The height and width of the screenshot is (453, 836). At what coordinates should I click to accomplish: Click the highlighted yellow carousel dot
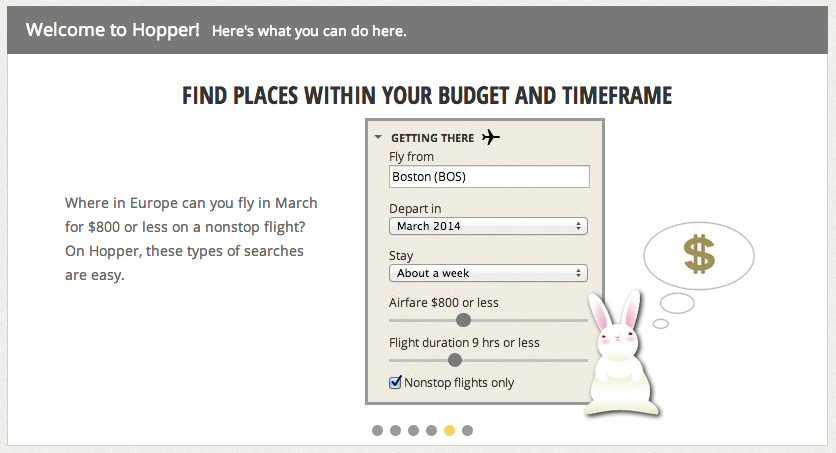(x=450, y=431)
